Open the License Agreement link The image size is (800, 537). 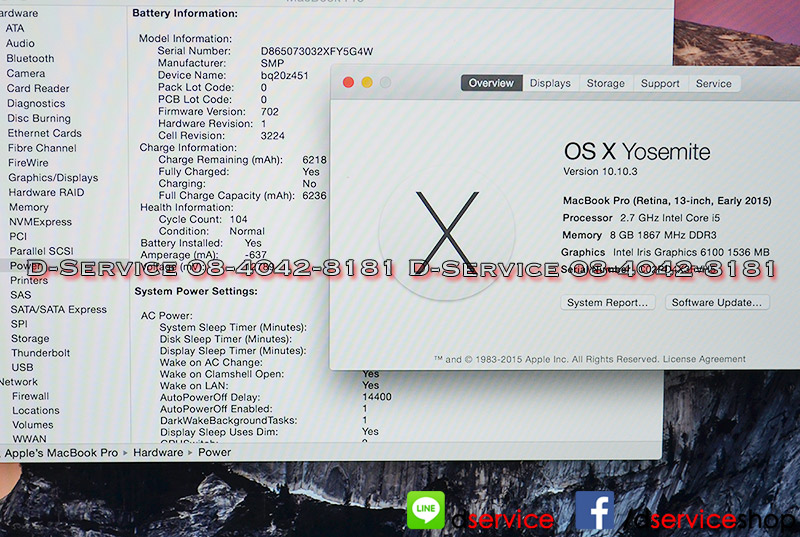pos(704,359)
